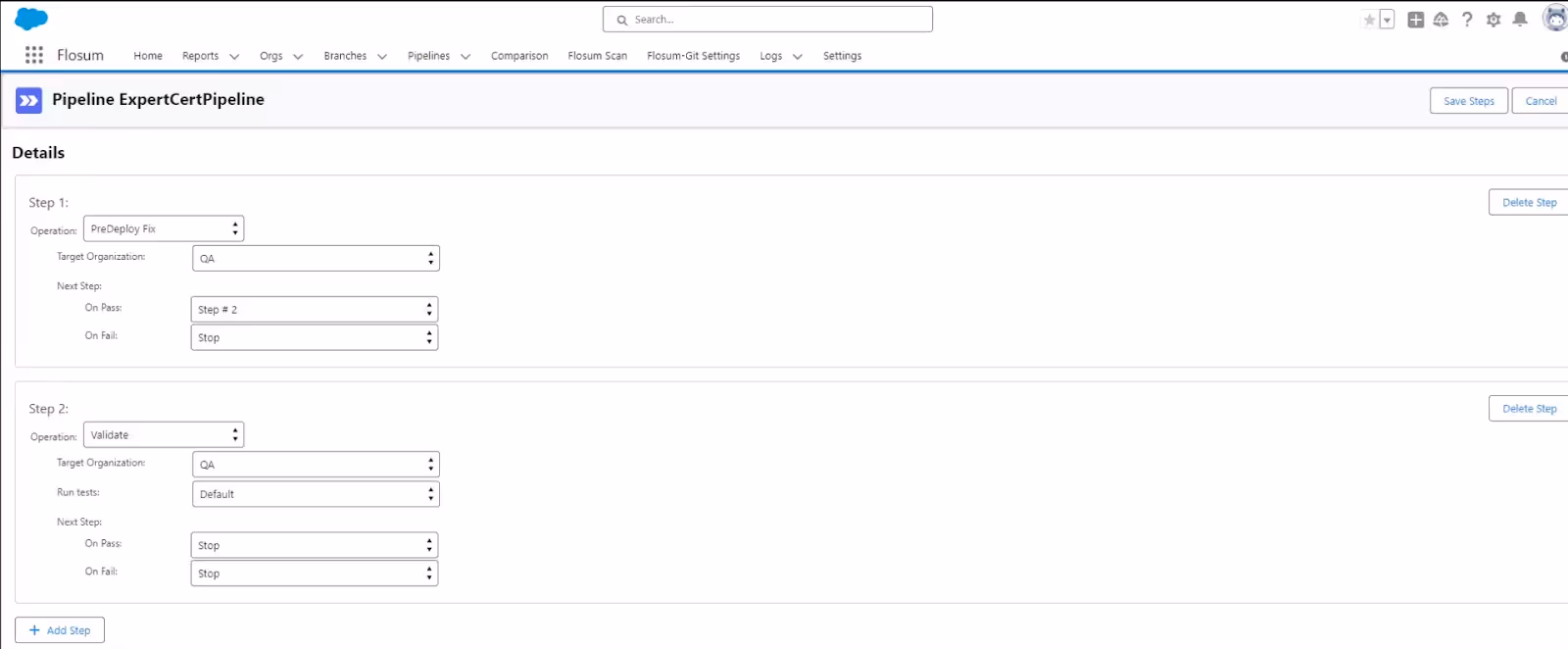This screenshot has width=1568, height=649.
Task: Open the Help question mark icon
Action: (x=1467, y=20)
